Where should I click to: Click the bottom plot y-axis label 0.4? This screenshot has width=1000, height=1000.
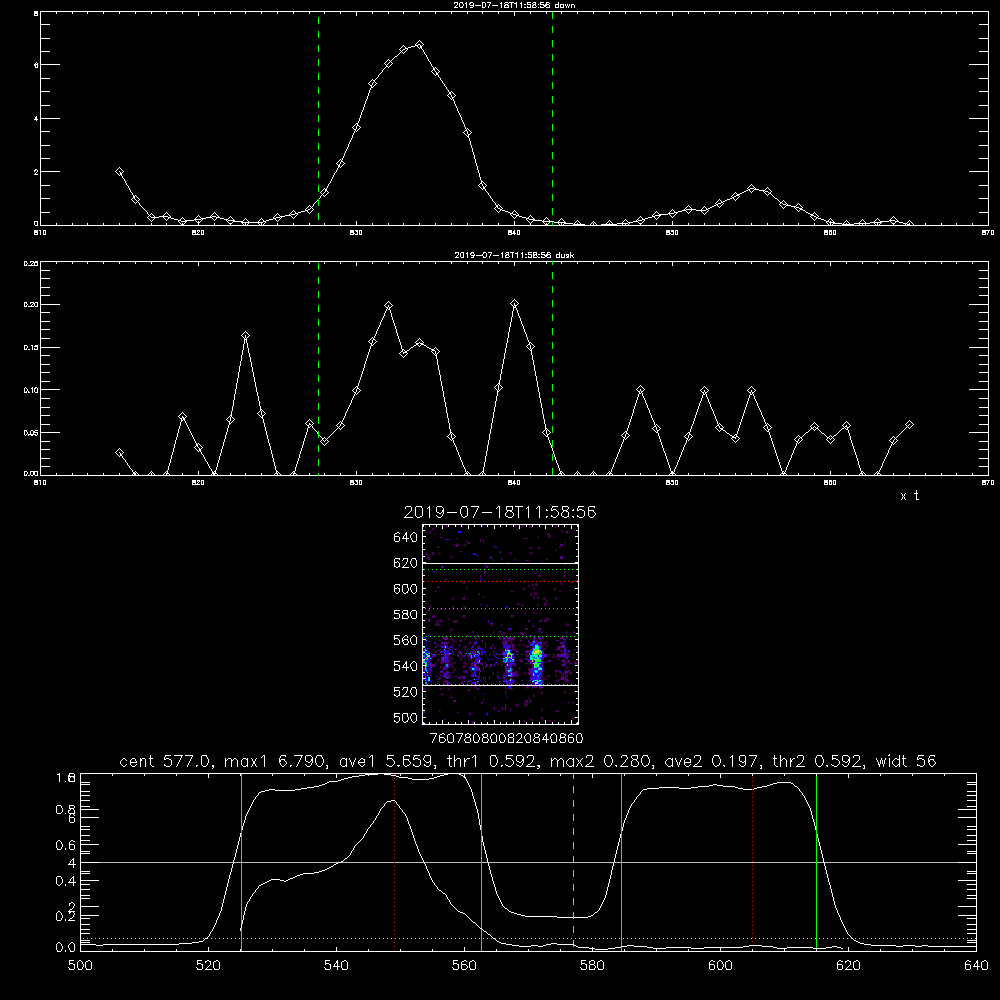point(66,881)
